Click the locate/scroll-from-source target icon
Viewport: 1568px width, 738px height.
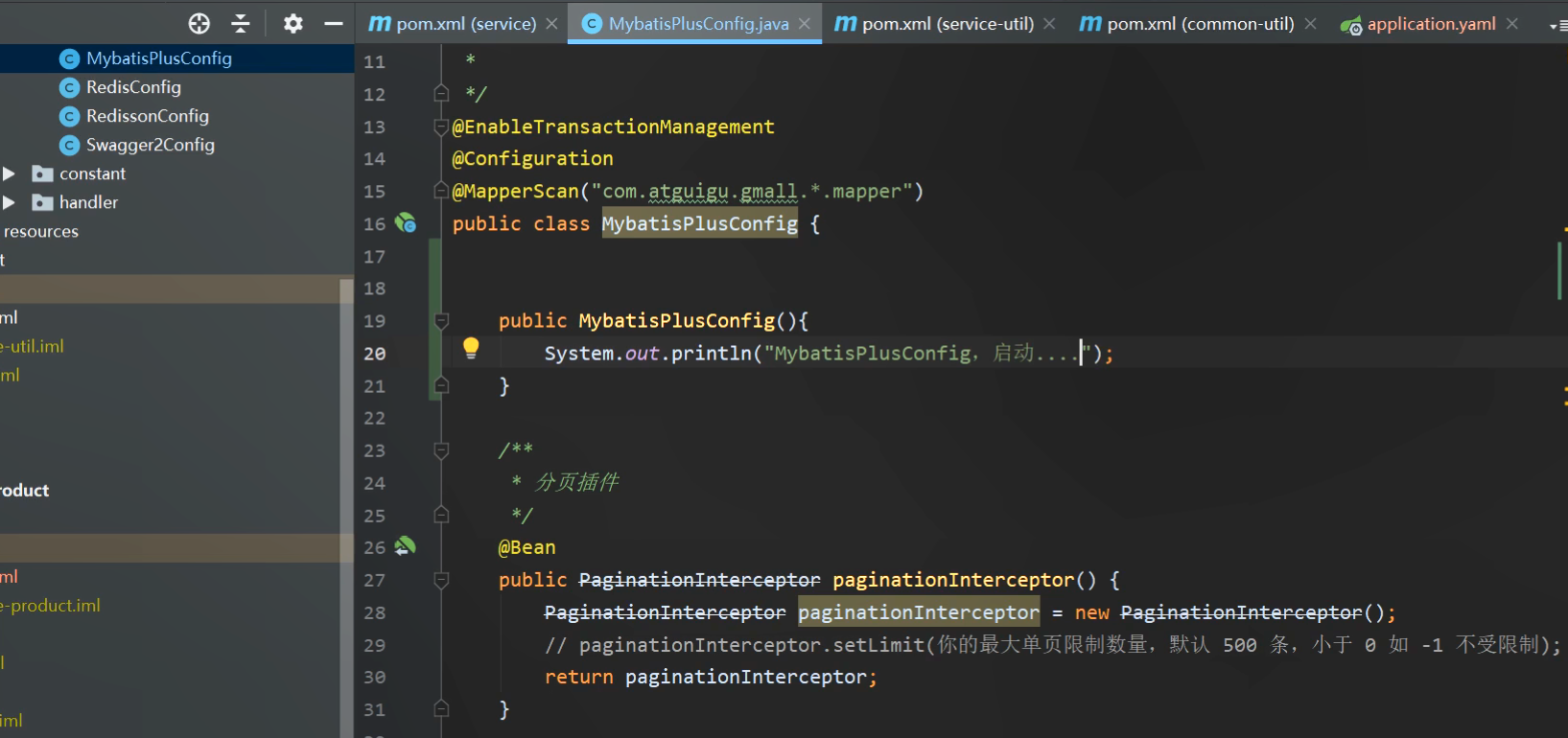tap(199, 24)
